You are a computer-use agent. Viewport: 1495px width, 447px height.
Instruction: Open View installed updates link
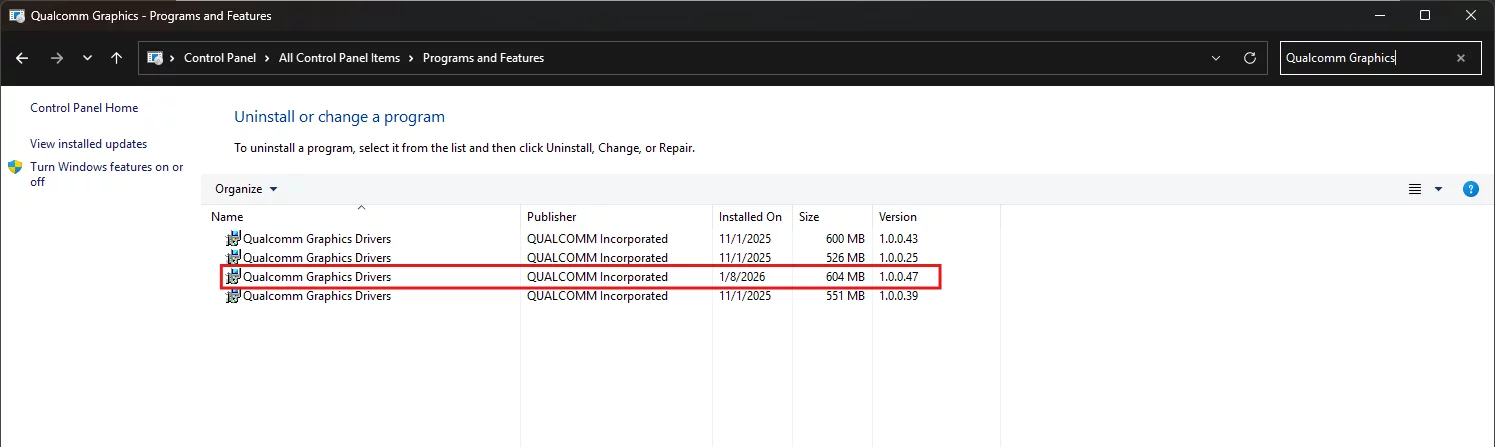(88, 144)
